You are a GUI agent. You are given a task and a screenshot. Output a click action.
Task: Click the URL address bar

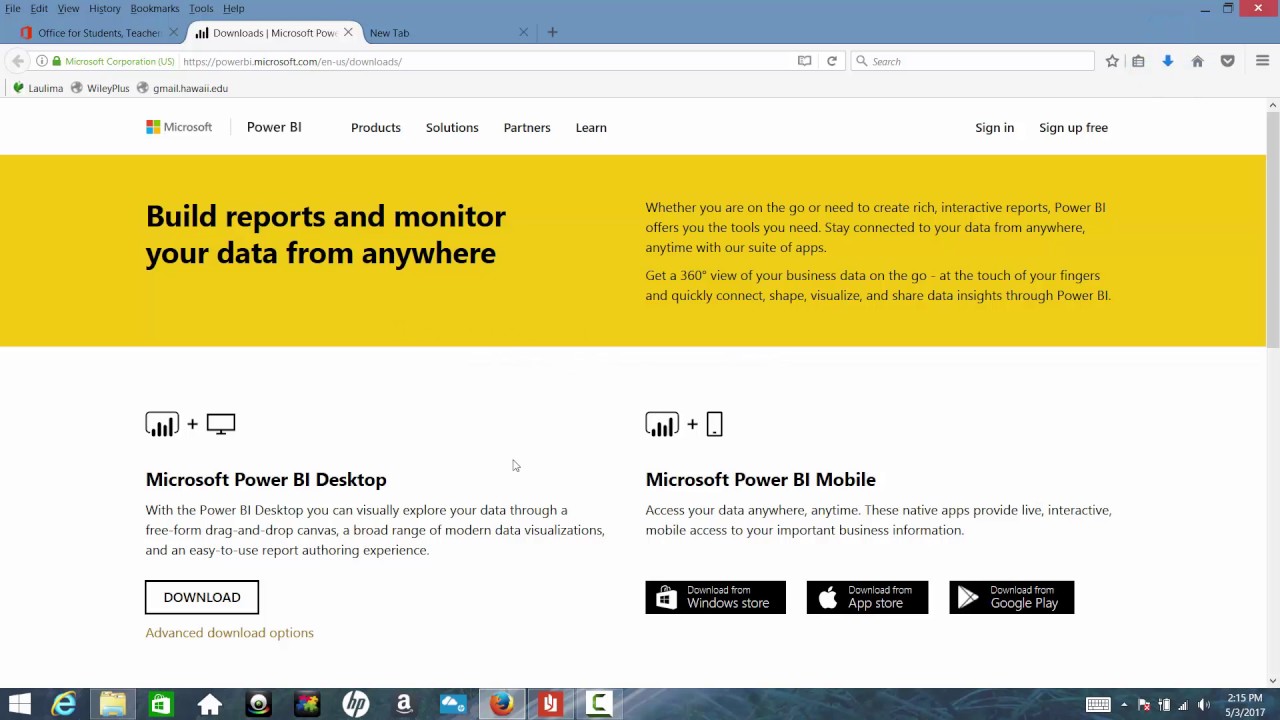point(485,61)
